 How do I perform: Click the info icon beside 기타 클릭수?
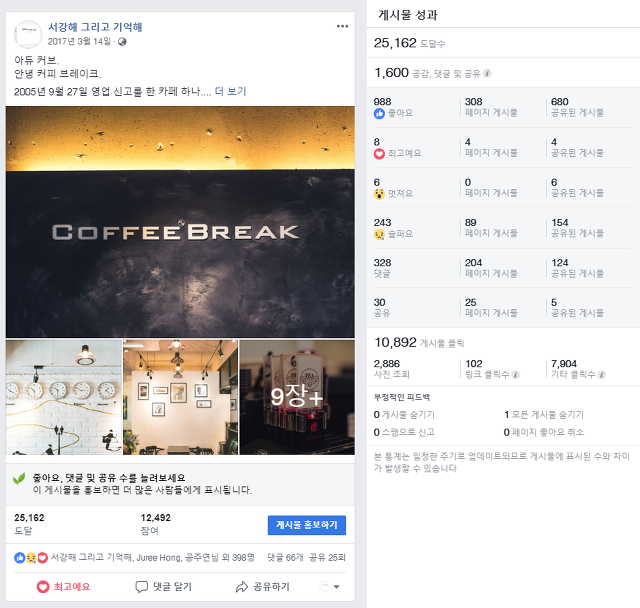pyautogui.click(x=602, y=375)
